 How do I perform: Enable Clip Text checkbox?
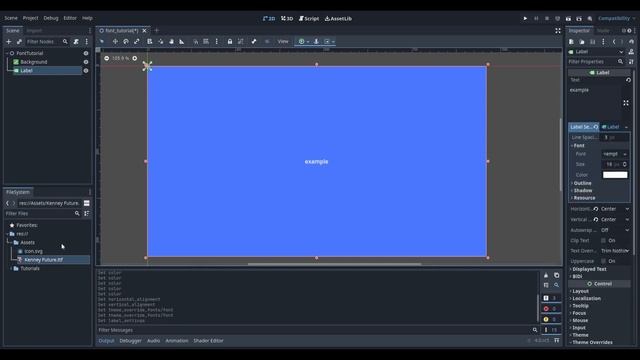pos(603,241)
